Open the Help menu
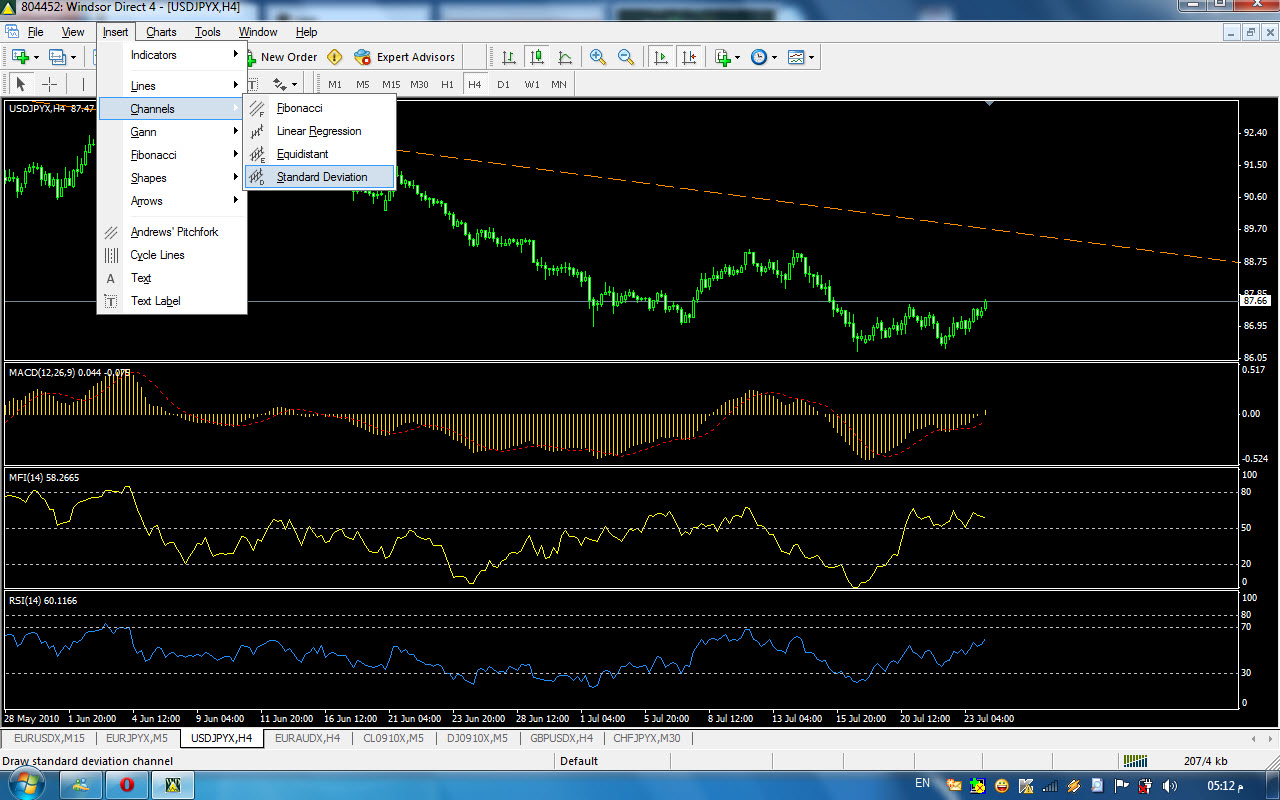Viewport: 1280px width, 800px height. pos(306,32)
